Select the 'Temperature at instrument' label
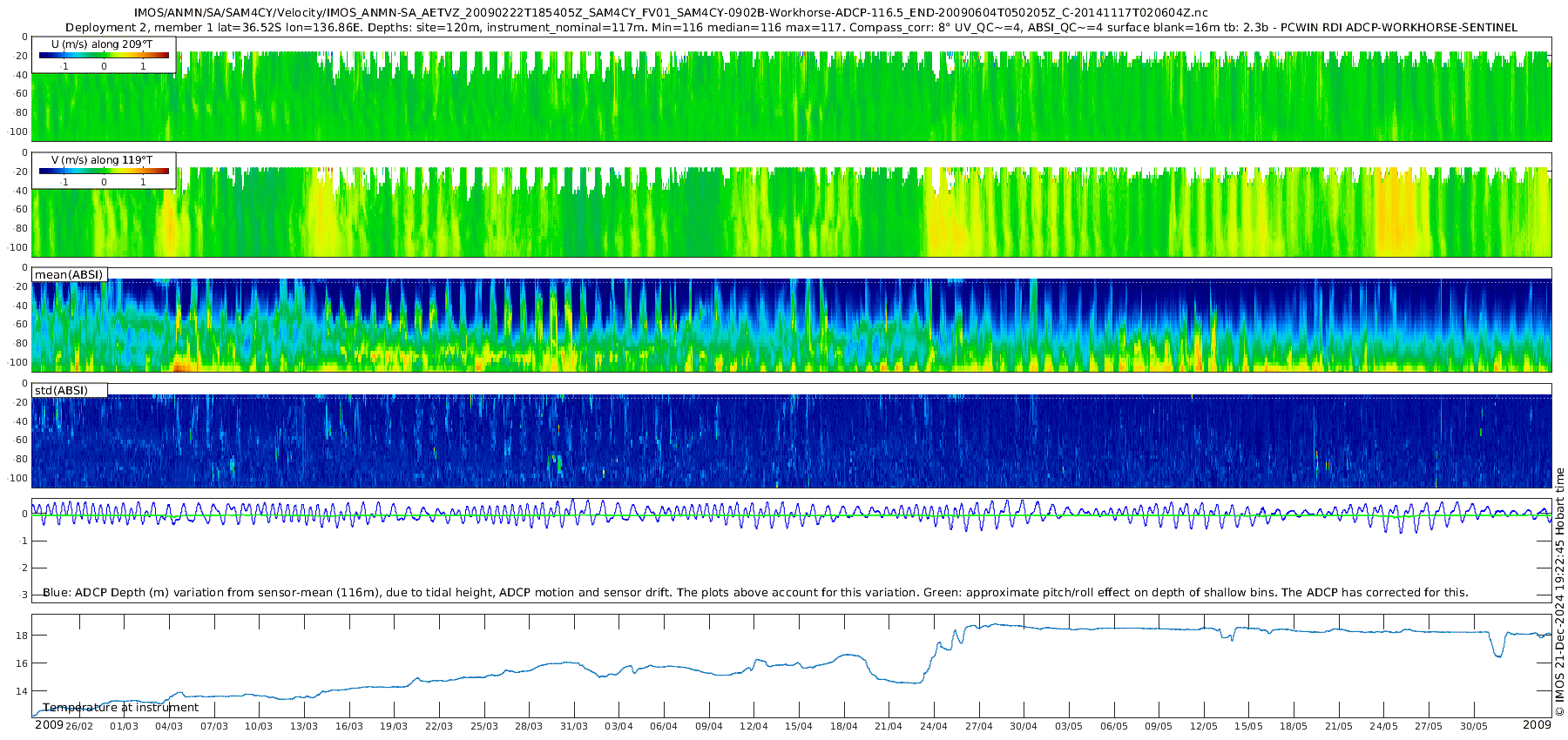Image resolution: width=1568 pixels, height=740 pixels. (x=120, y=708)
